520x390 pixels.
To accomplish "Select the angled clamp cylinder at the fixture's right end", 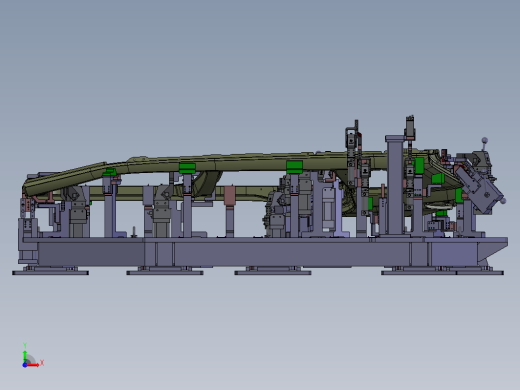I will 480,189.
